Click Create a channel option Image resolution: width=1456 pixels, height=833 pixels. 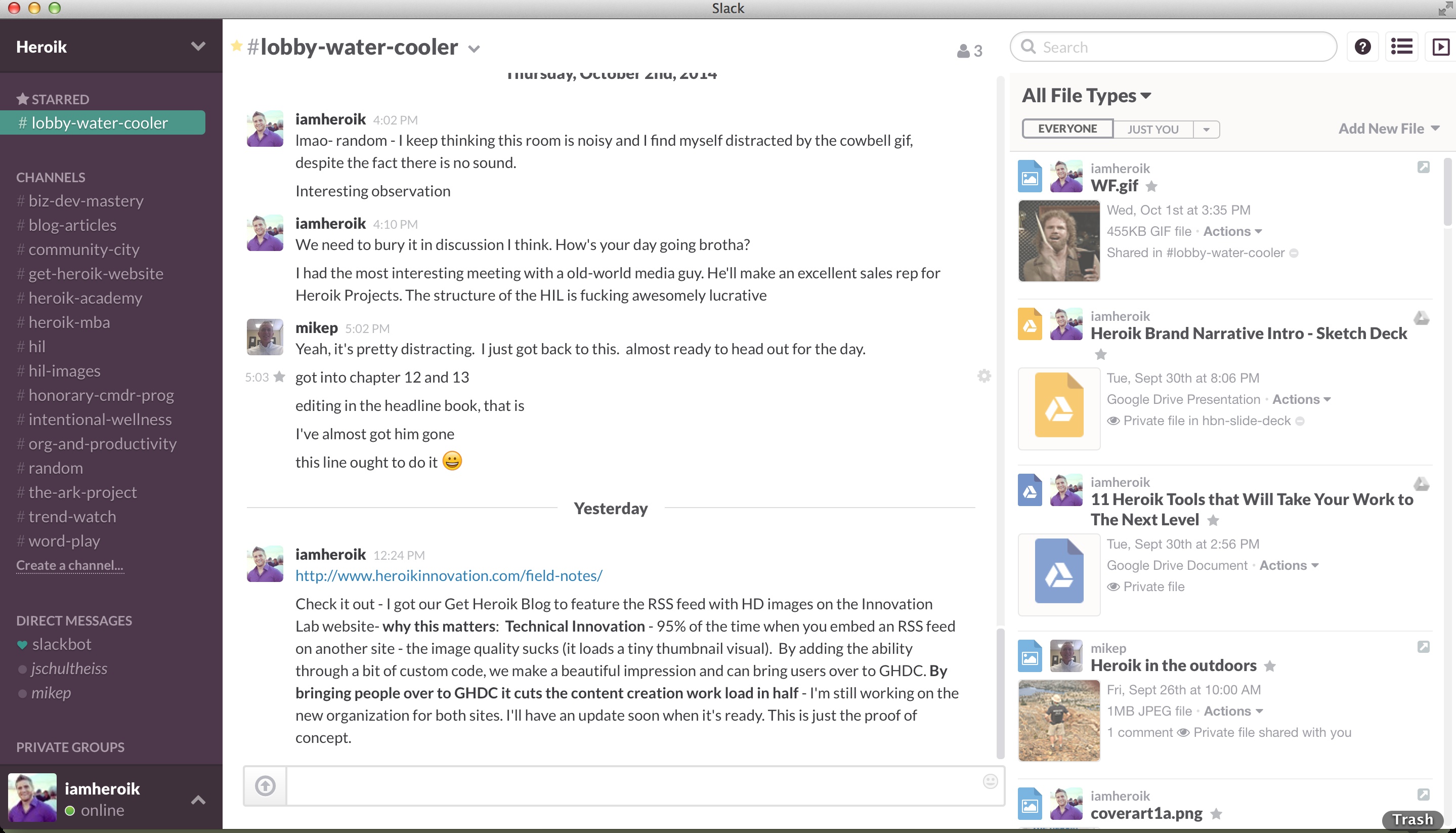coord(70,565)
